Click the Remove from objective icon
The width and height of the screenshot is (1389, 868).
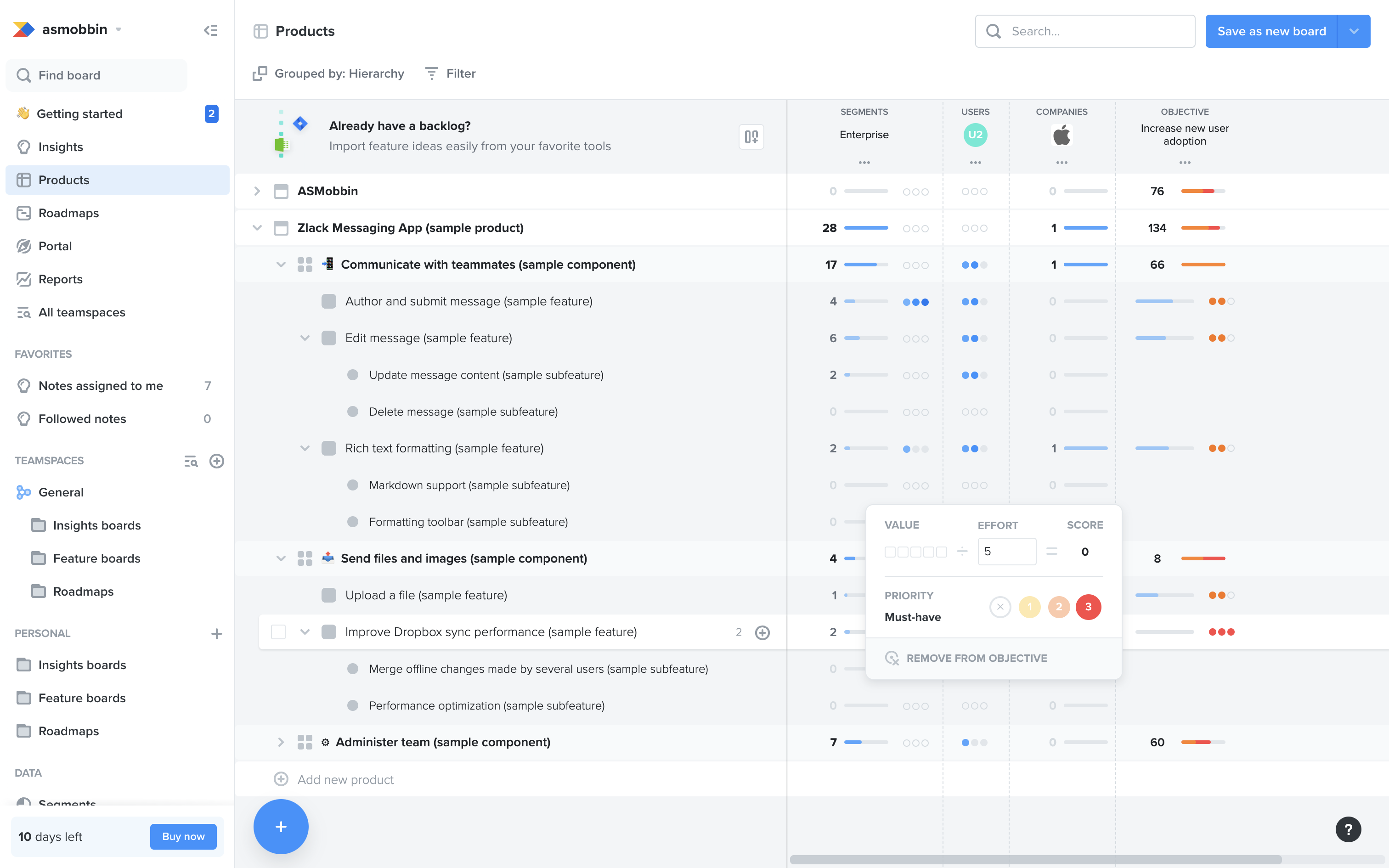(x=892, y=658)
